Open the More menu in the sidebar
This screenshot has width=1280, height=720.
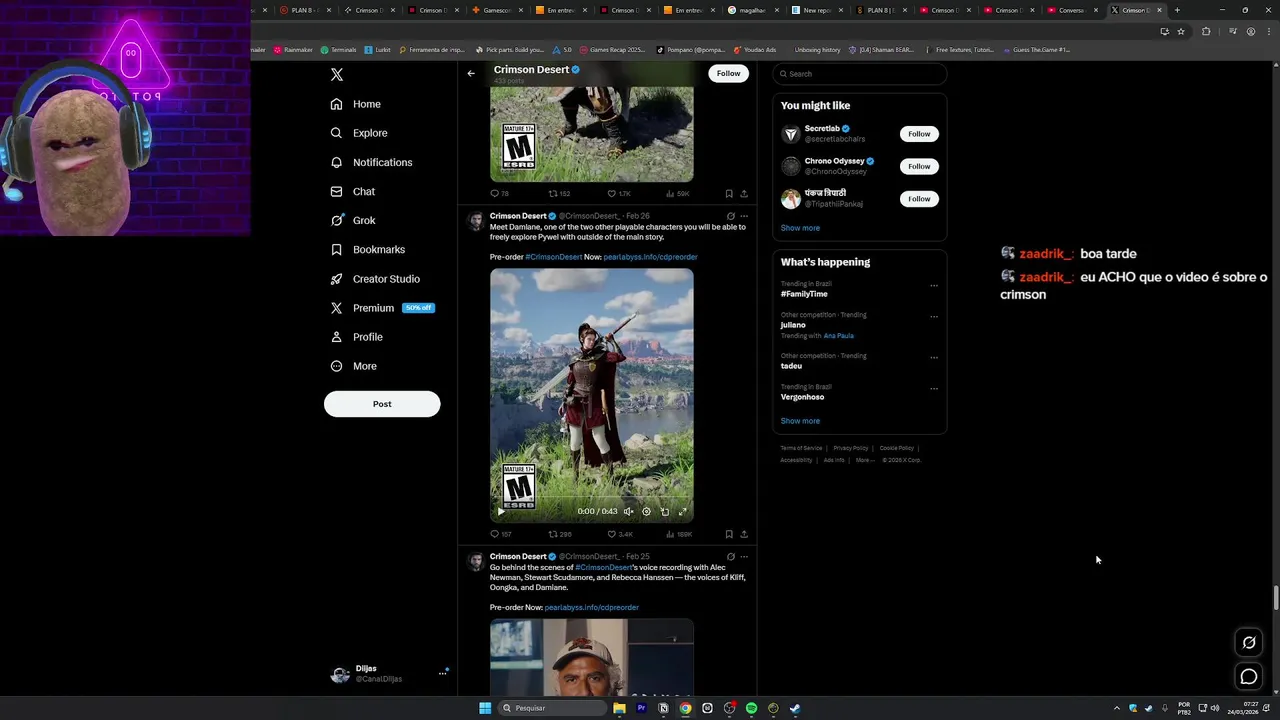tap(353, 366)
